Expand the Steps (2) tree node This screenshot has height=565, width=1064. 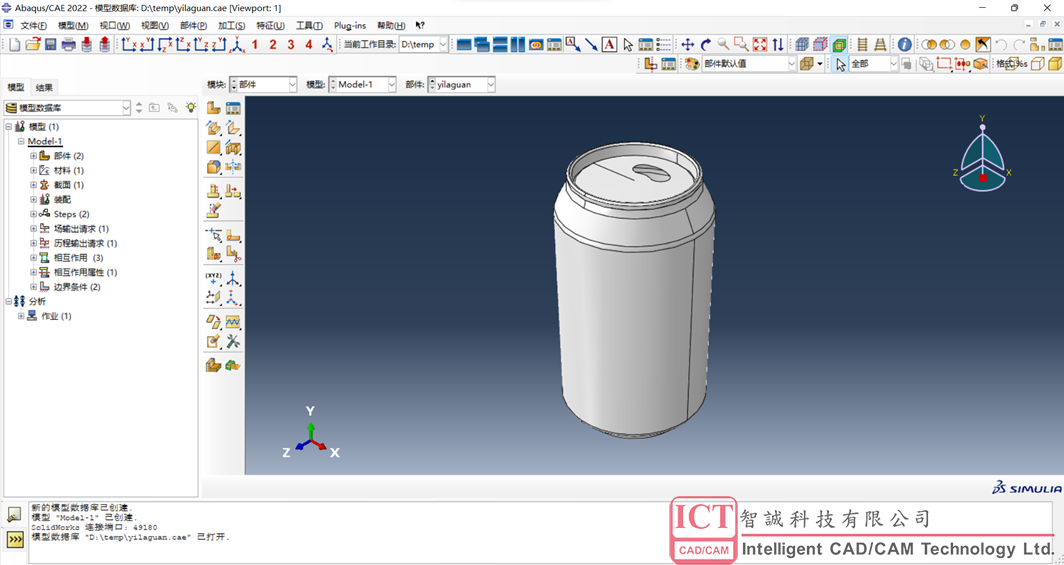point(33,214)
